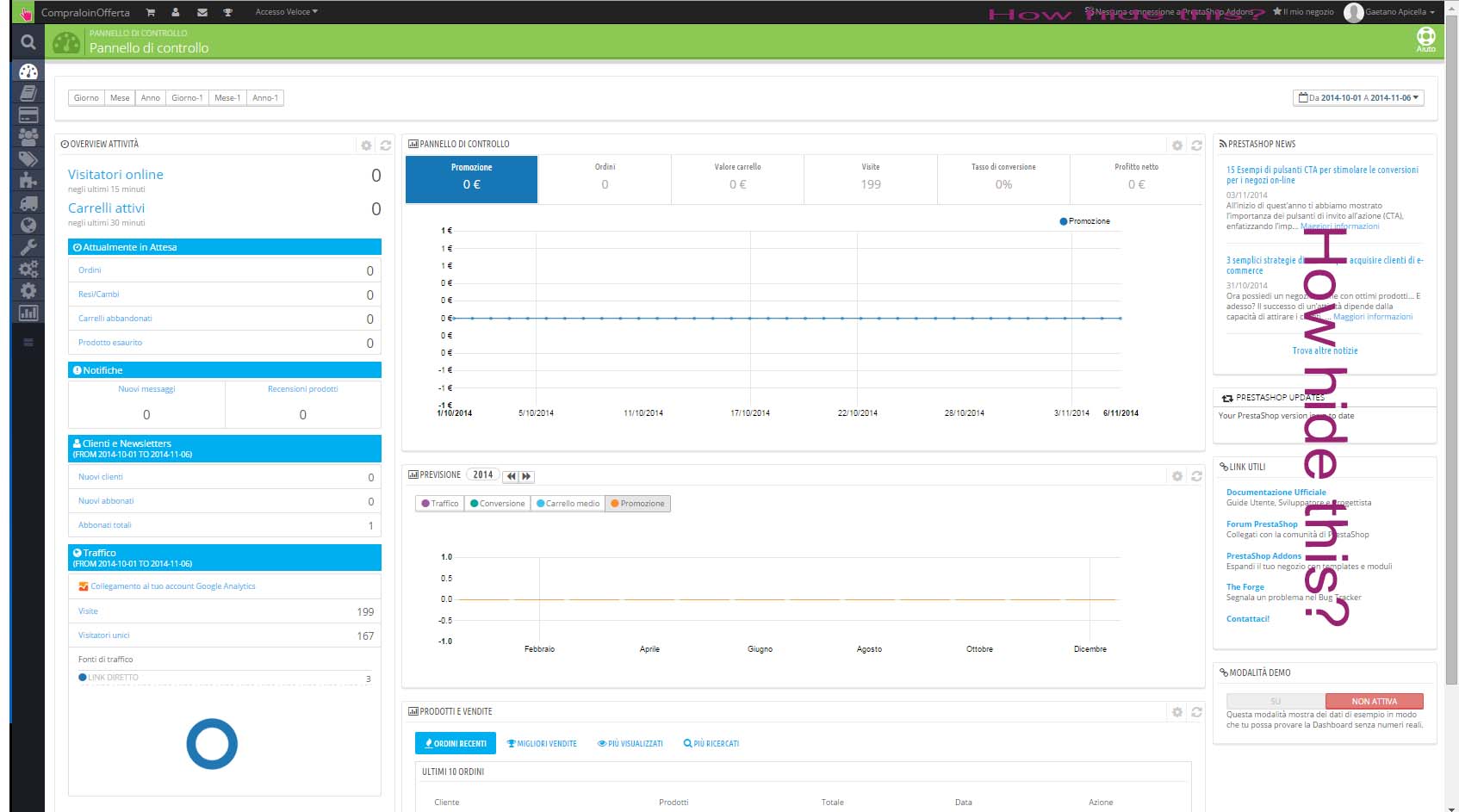Go to next forecast year arrow

tap(526, 476)
